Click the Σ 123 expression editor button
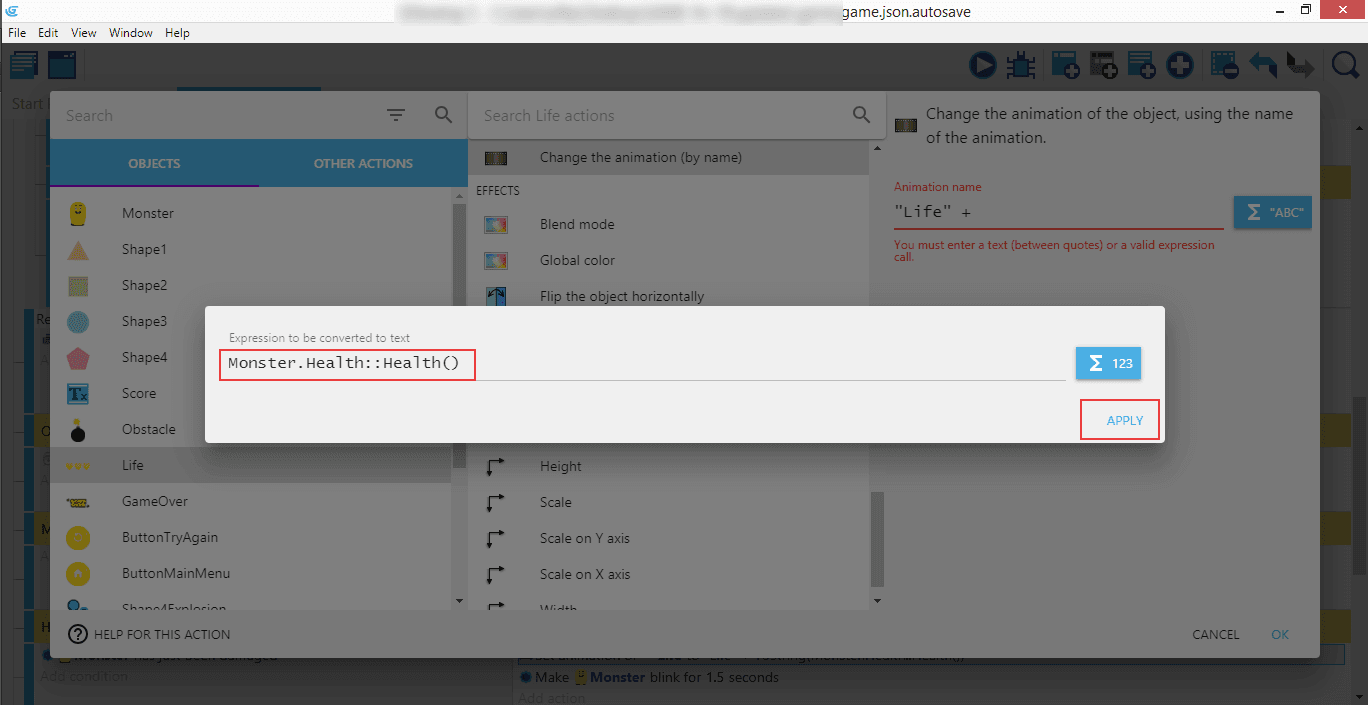1368x705 pixels. pos(1108,363)
